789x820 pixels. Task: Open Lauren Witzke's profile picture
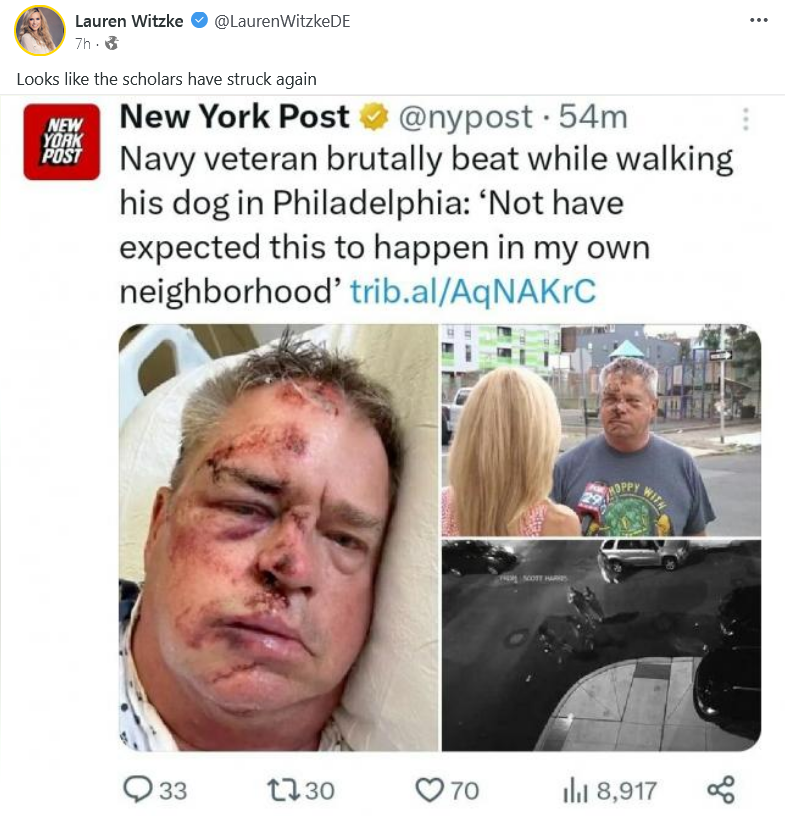pos(40,30)
